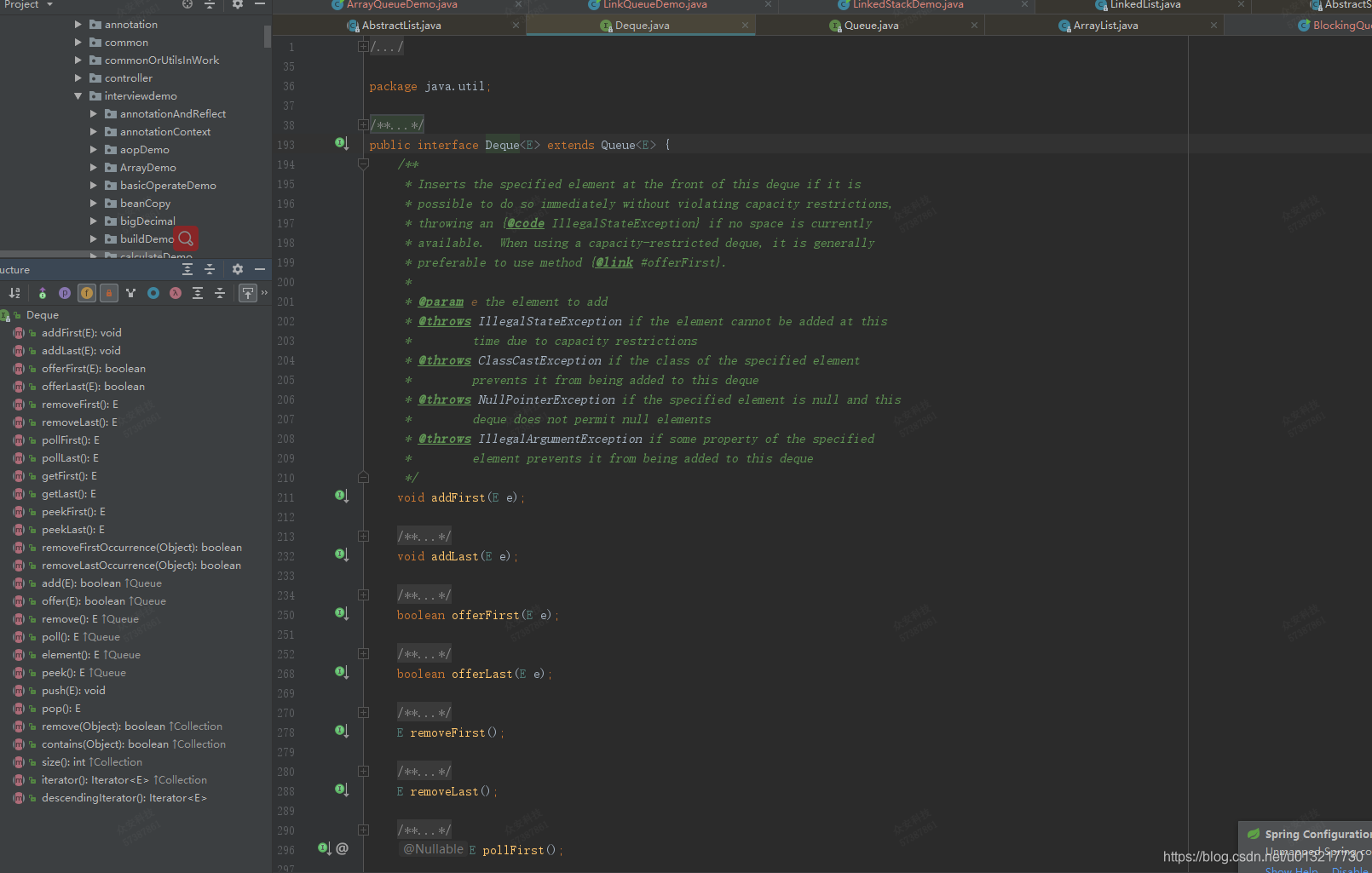
Task: Expand the commonOrUtilsInWork folder
Action: click(78, 60)
